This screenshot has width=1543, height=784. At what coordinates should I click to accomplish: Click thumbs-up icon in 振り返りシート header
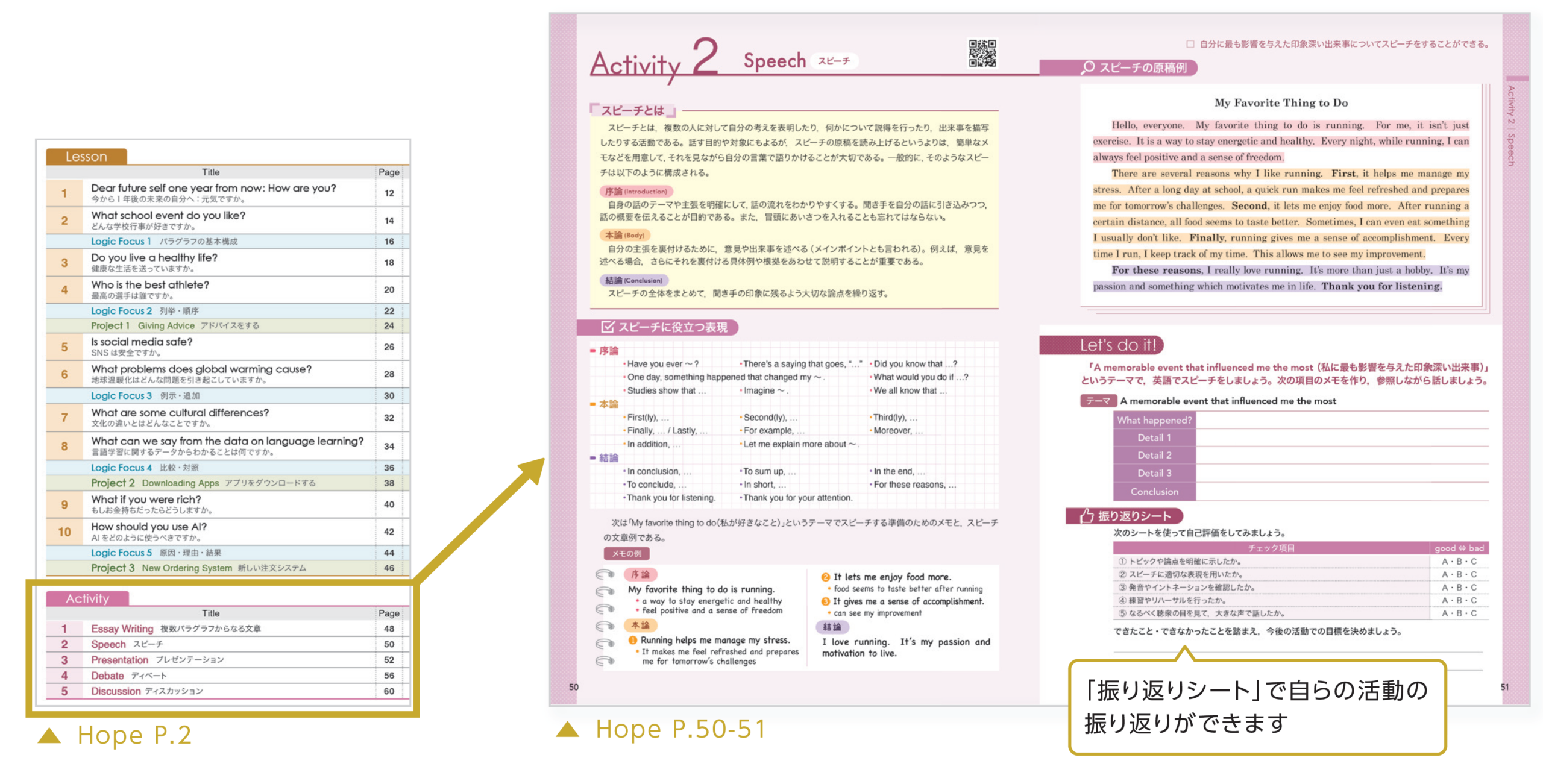pyautogui.click(x=1086, y=515)
